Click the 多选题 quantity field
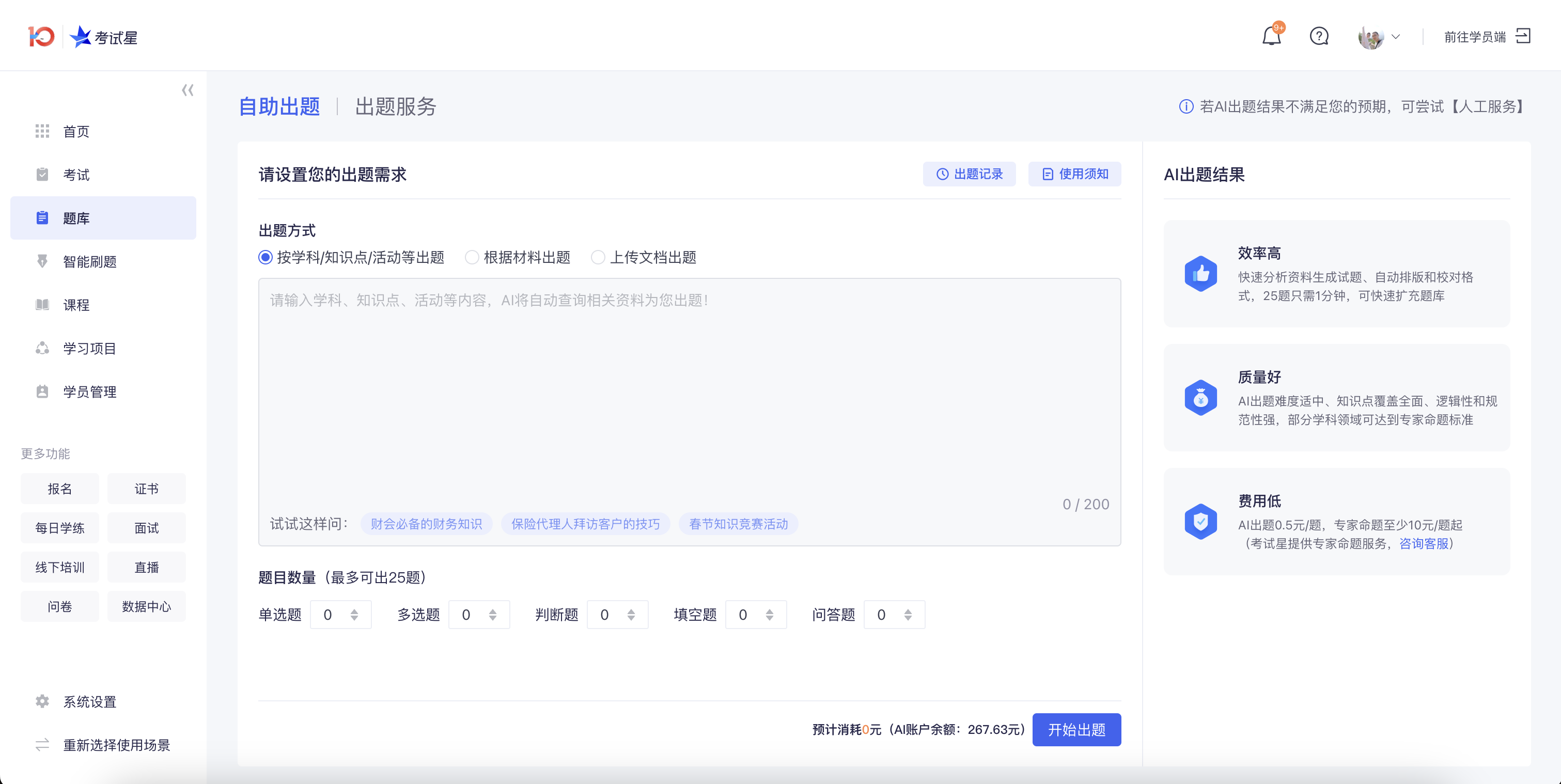This screenshot has width=1561, height=784. 479,615
